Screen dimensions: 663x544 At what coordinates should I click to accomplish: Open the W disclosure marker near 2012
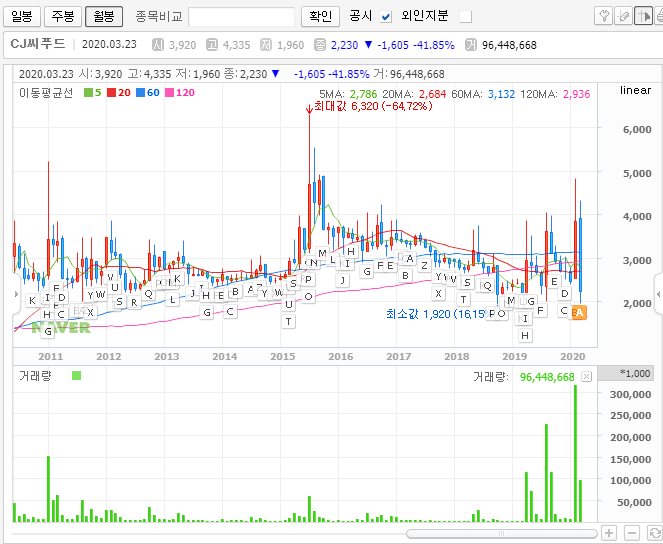(x=101, y=295)
